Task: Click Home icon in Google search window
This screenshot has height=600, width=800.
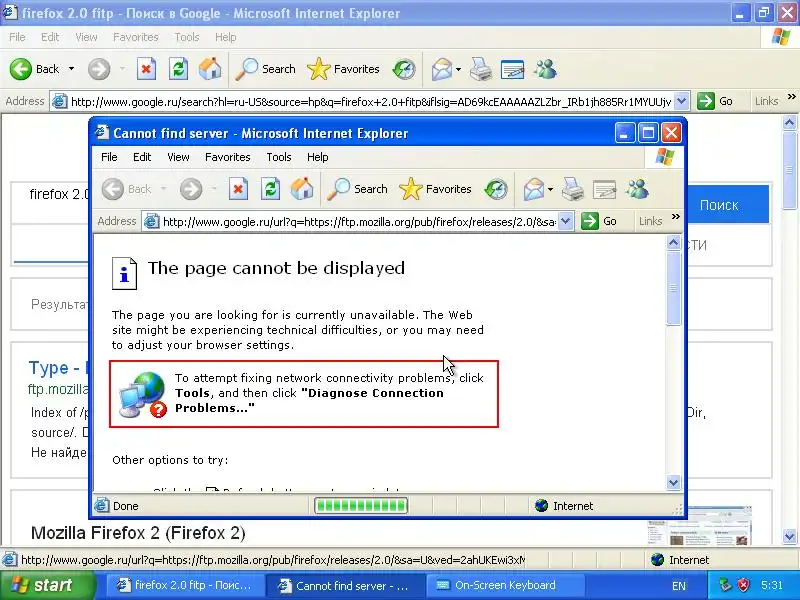Action: 210,69
